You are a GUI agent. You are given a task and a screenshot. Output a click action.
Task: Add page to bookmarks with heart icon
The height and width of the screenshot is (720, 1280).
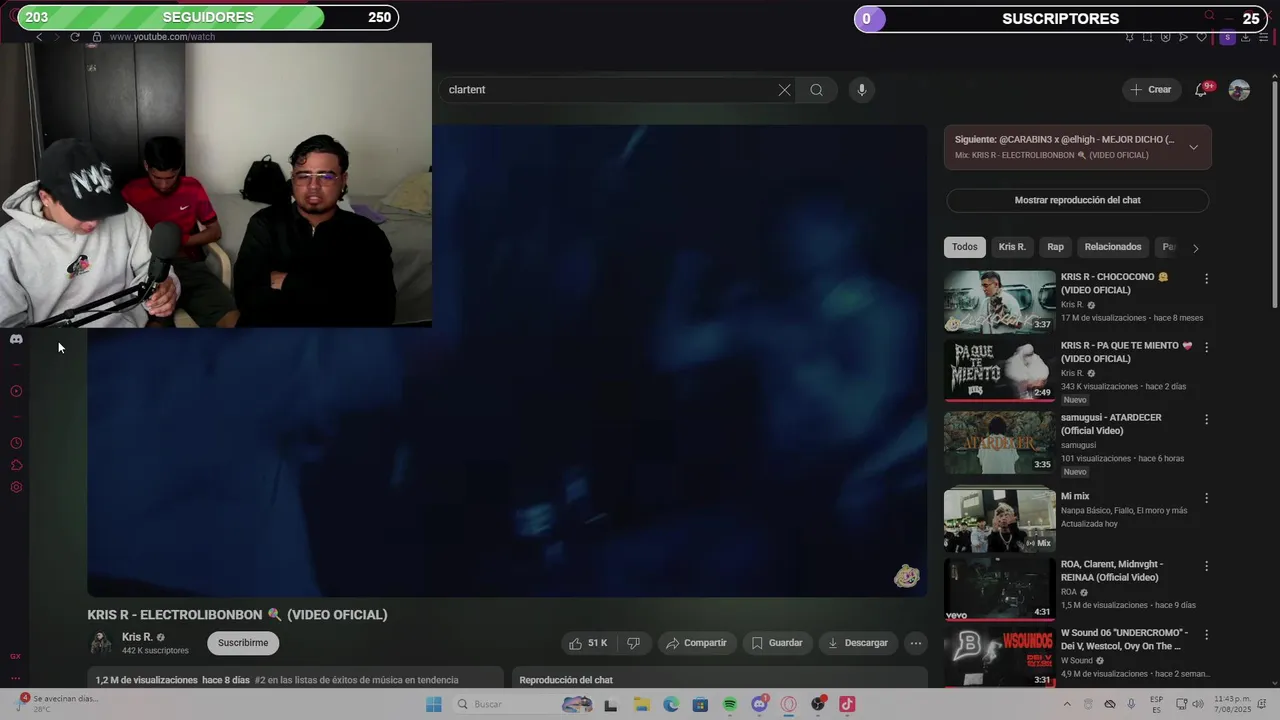point(1201,37)
